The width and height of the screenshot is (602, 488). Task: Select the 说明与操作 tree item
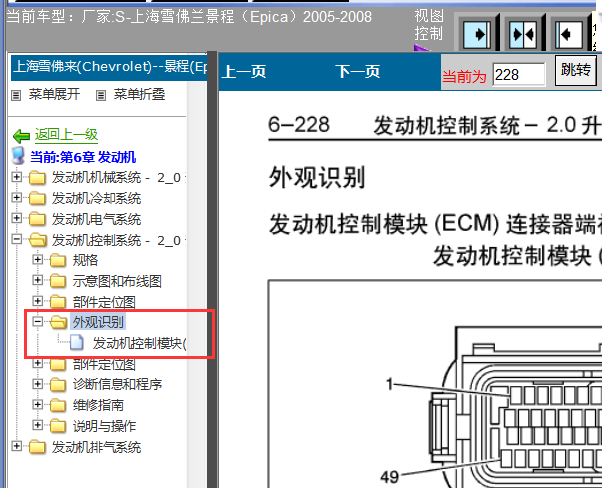104,426
